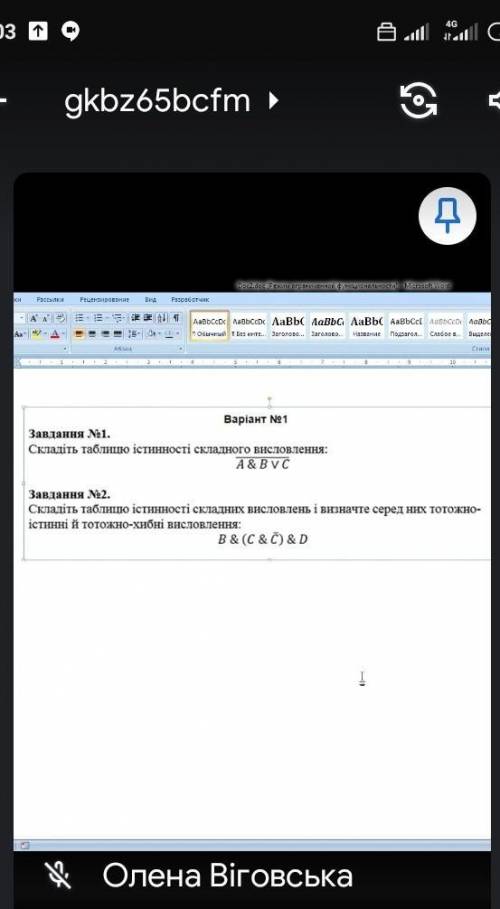Toggle center text alignment
This screenshot has height=909, width=500.
(92, 334)
